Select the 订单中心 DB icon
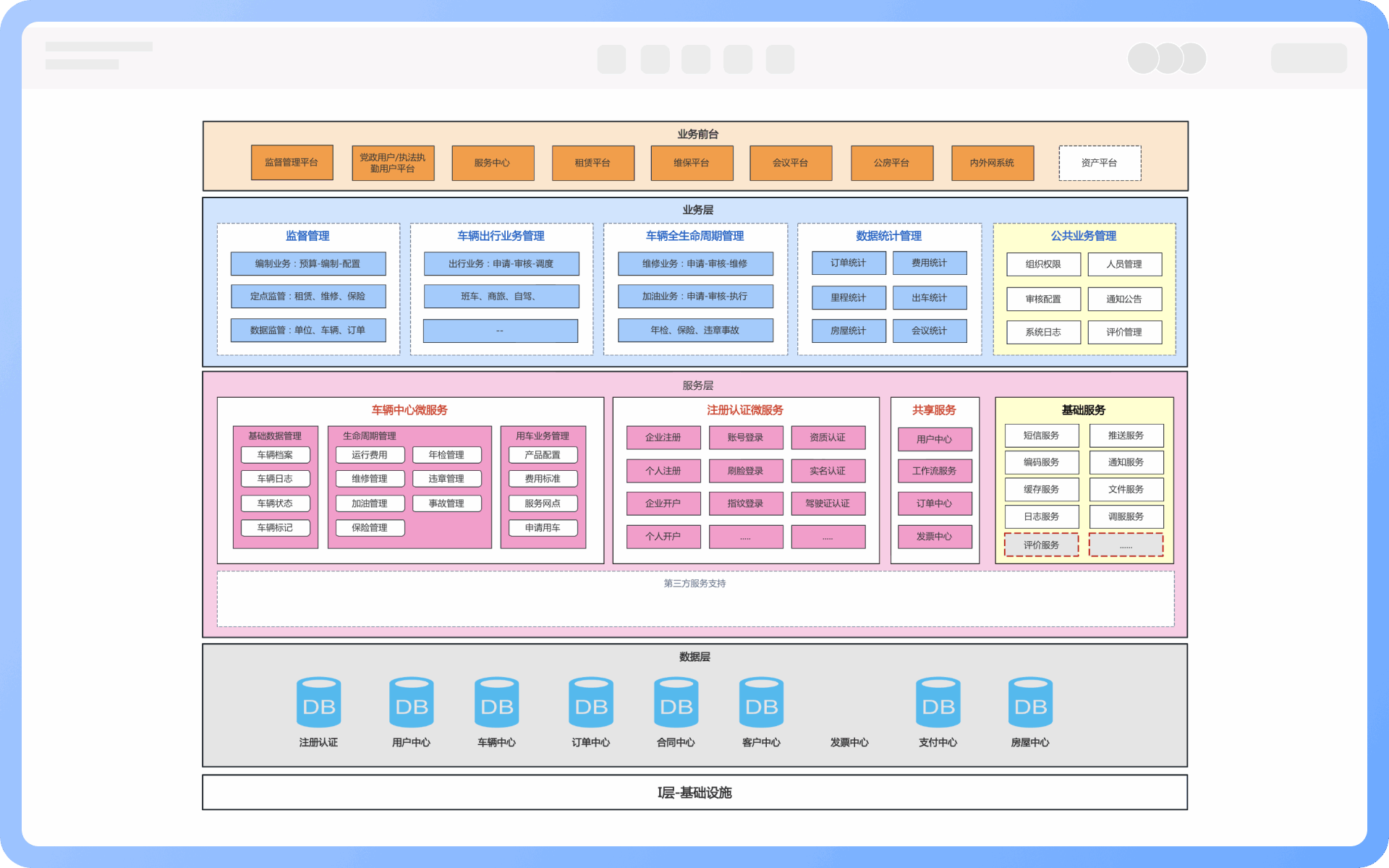The image size is (1389, 868). pyautogui.click(x=590, y=702)
